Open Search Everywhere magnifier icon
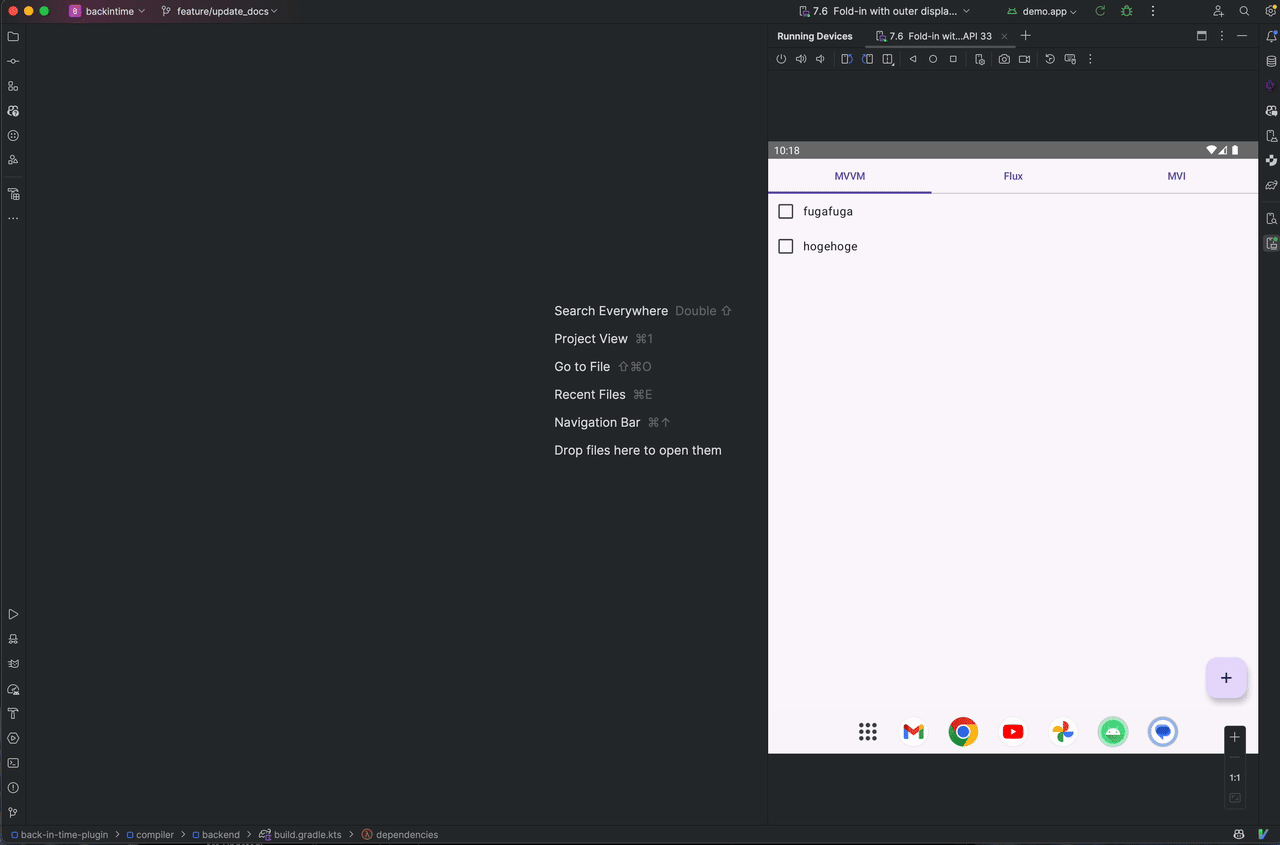 1244,11
